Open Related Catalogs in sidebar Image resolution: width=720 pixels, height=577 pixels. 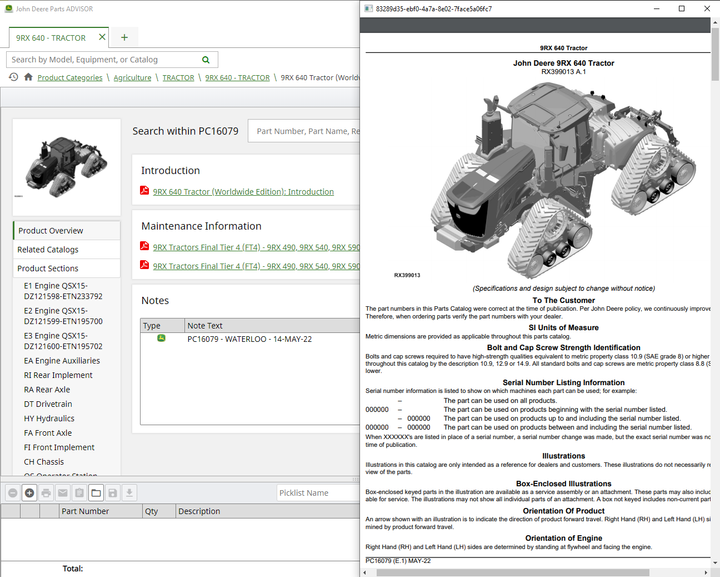pos(67,249)
